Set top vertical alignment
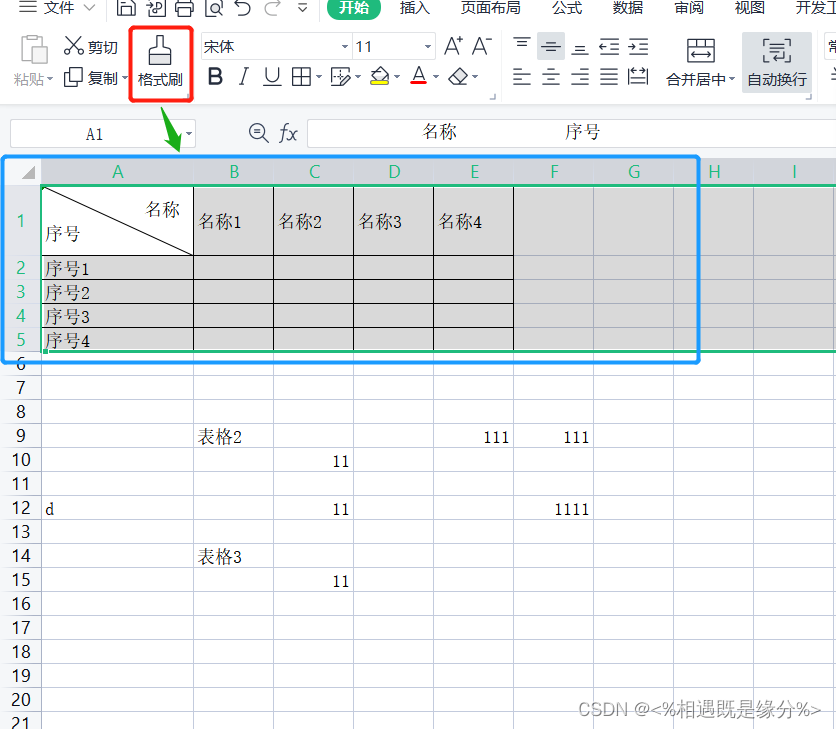 [521, 44]
